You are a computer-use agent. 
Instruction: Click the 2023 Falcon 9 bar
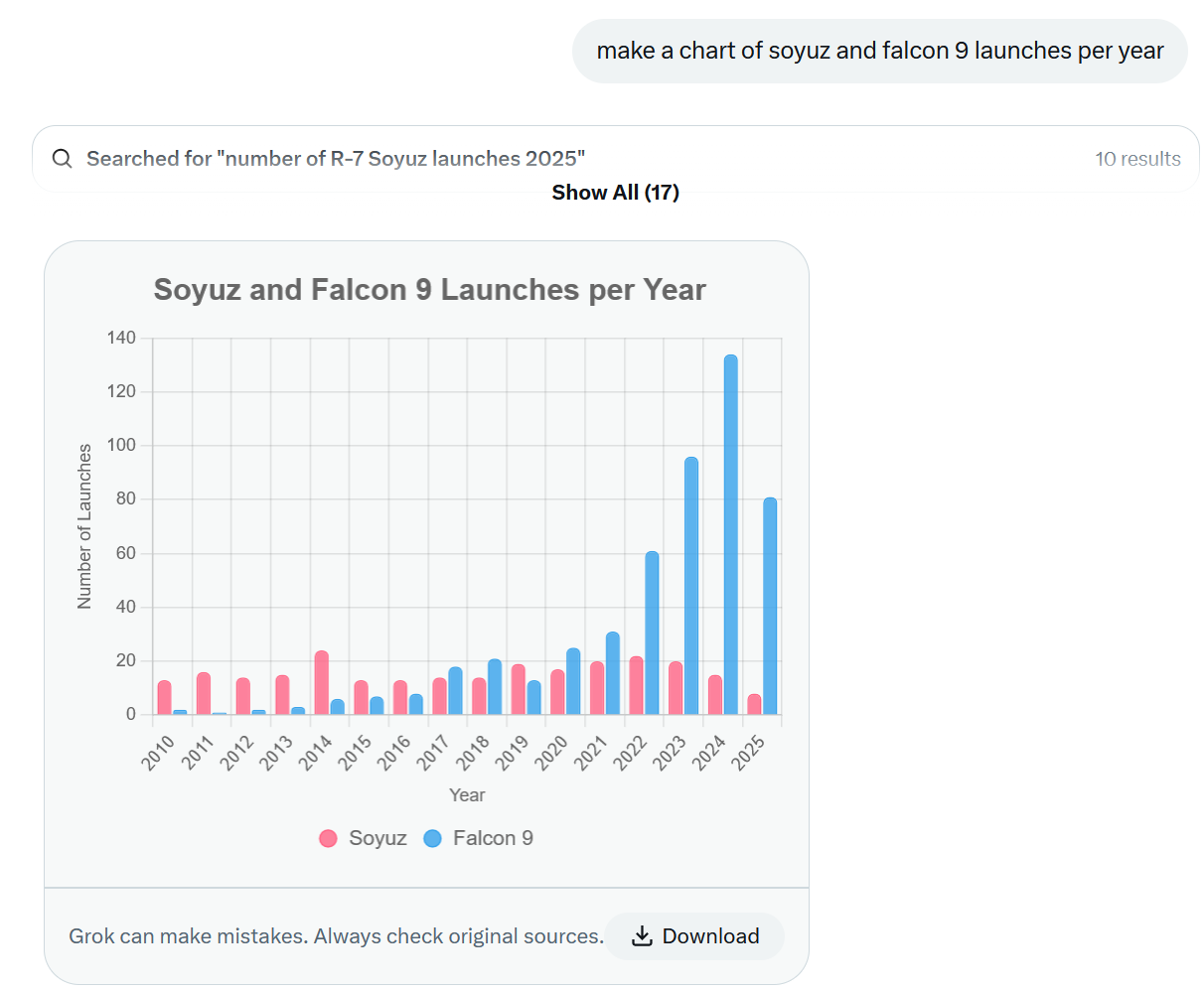[691, 586]
